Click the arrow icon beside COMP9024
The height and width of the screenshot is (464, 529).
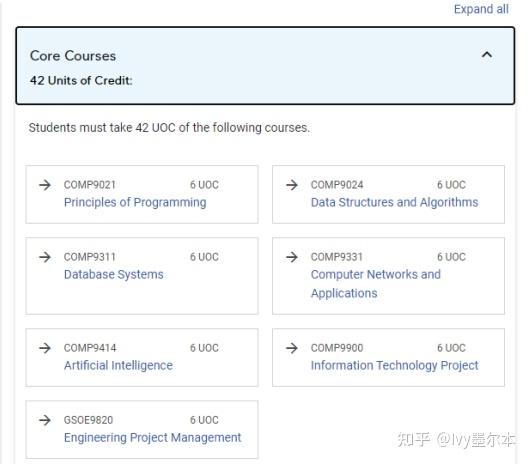(292, 185)
